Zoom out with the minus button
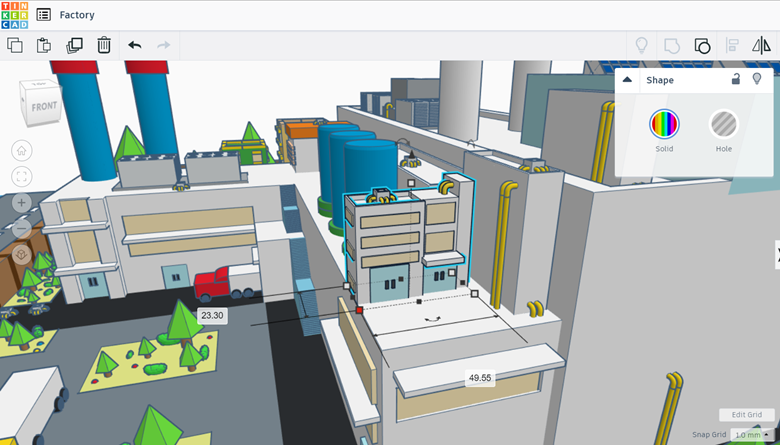The width and height of the screenshot is (780, 445). [21, 228]
